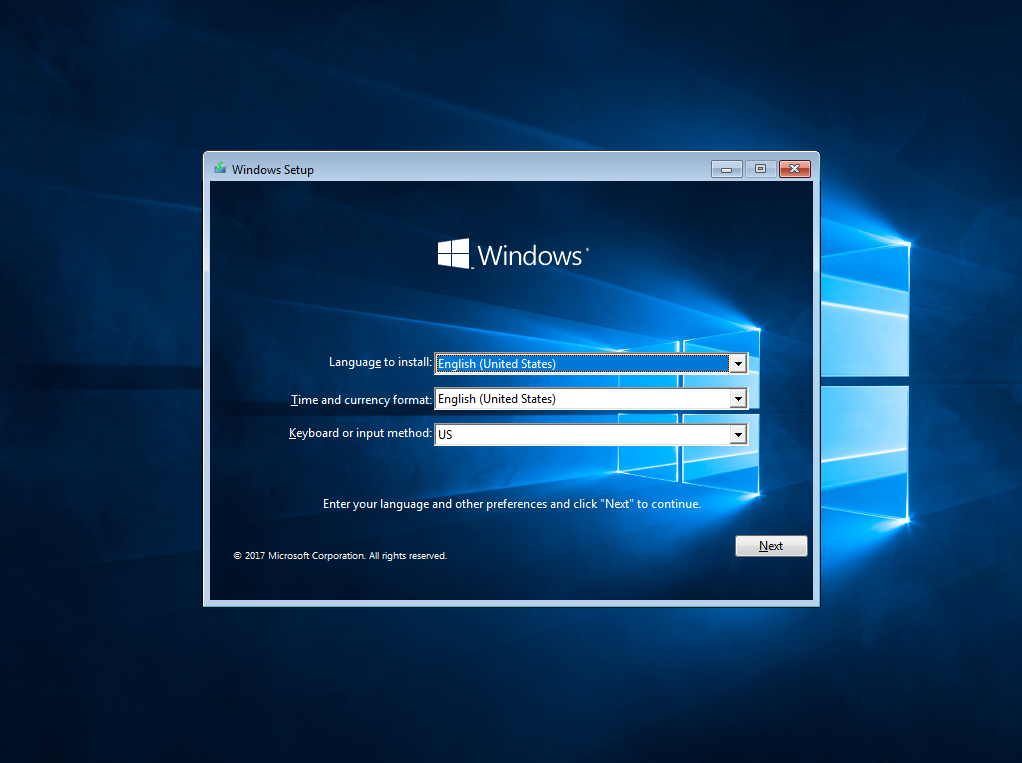Click the 'Windows Setup' title text

272,169
